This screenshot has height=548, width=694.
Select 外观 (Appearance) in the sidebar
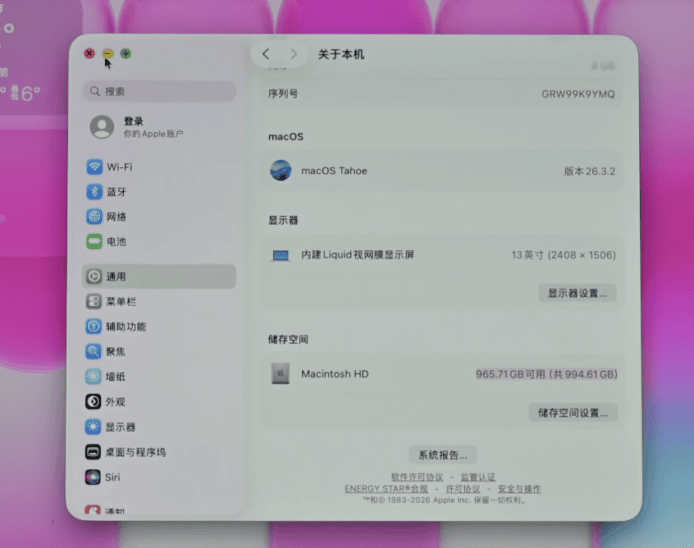click(116, 402)
